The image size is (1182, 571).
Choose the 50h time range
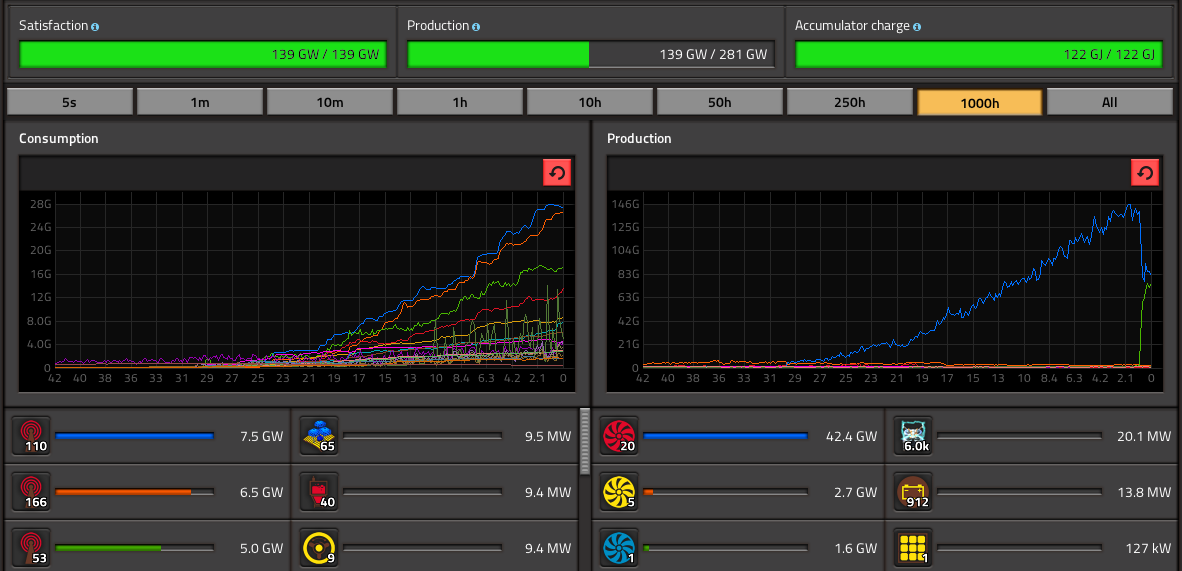tap(720, 102)
